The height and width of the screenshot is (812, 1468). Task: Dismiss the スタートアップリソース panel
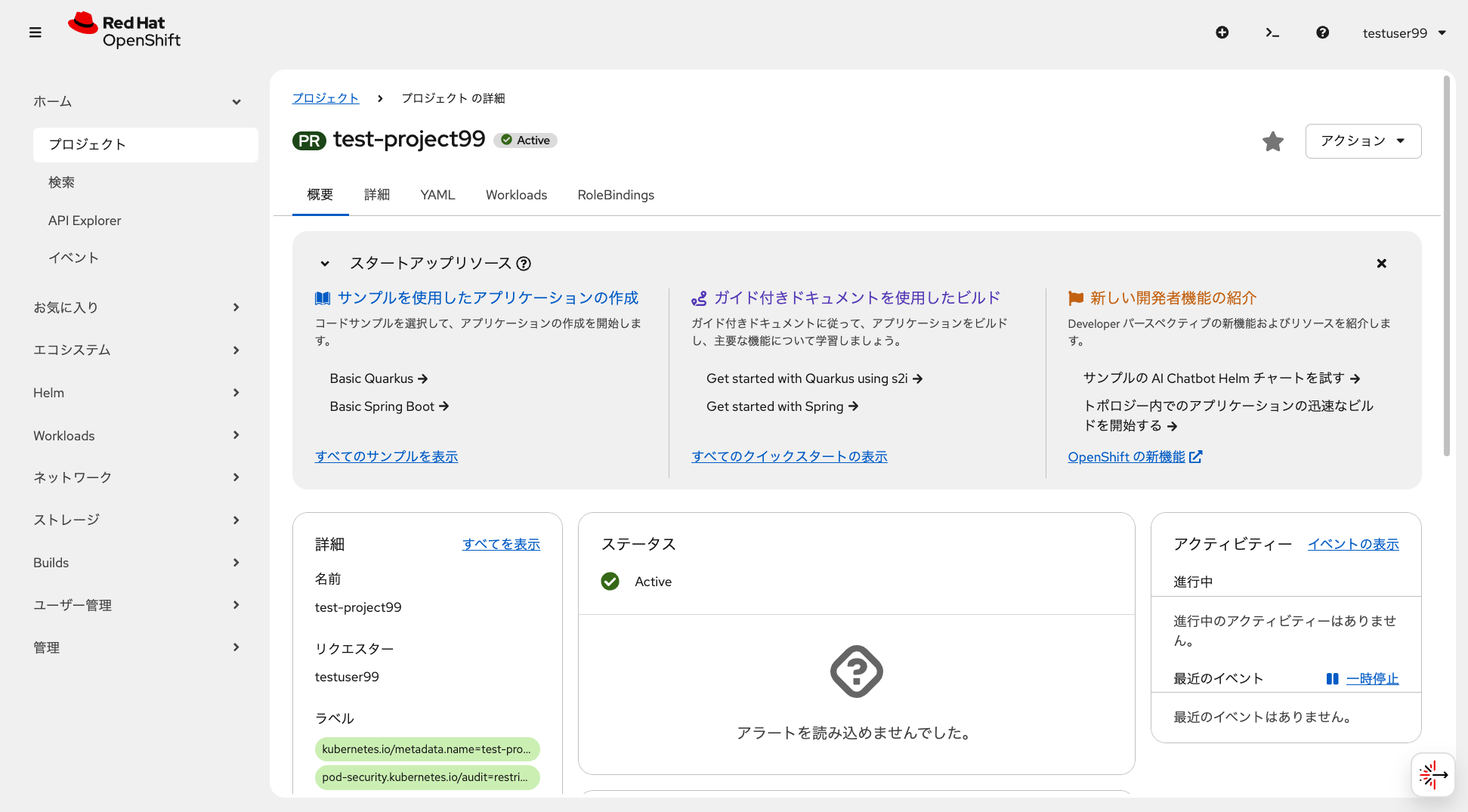pyautogui.click(x=1381, y=263)
